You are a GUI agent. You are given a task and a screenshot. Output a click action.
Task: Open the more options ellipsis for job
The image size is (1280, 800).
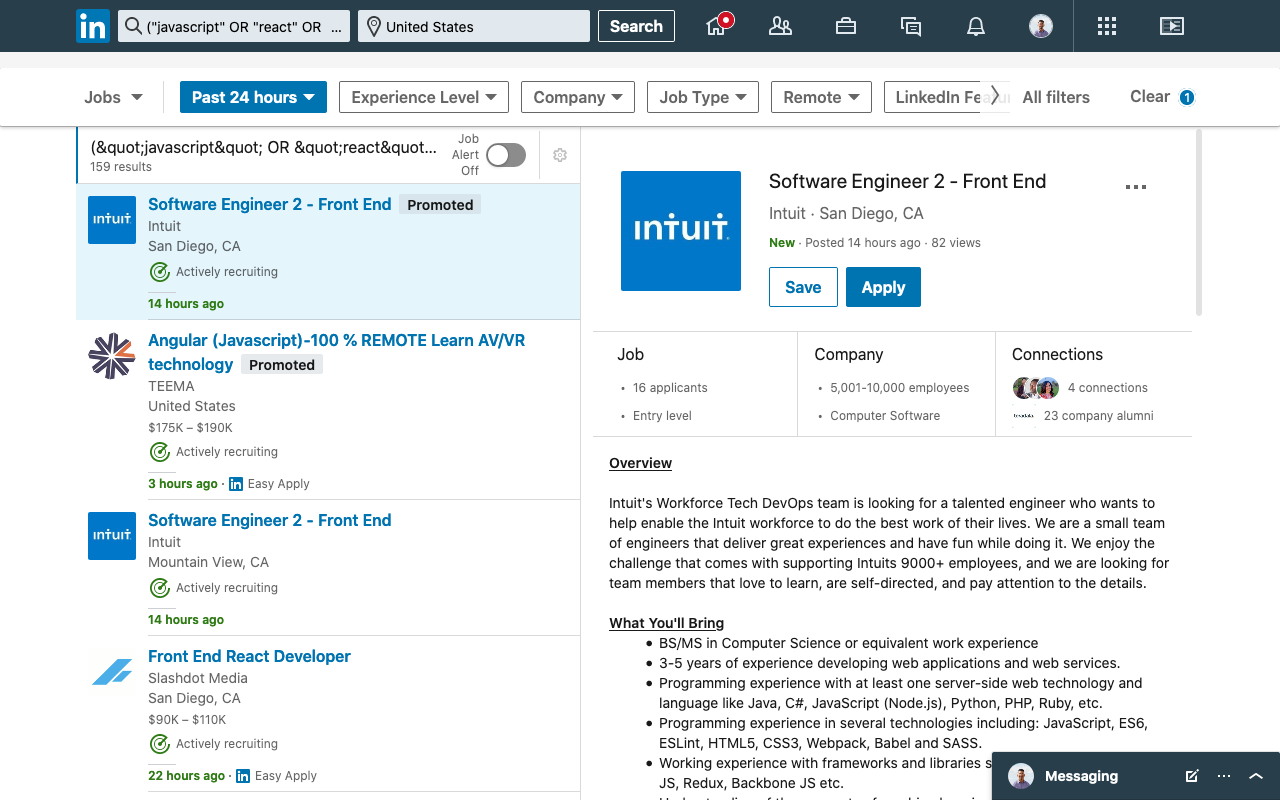[1136, 187]
